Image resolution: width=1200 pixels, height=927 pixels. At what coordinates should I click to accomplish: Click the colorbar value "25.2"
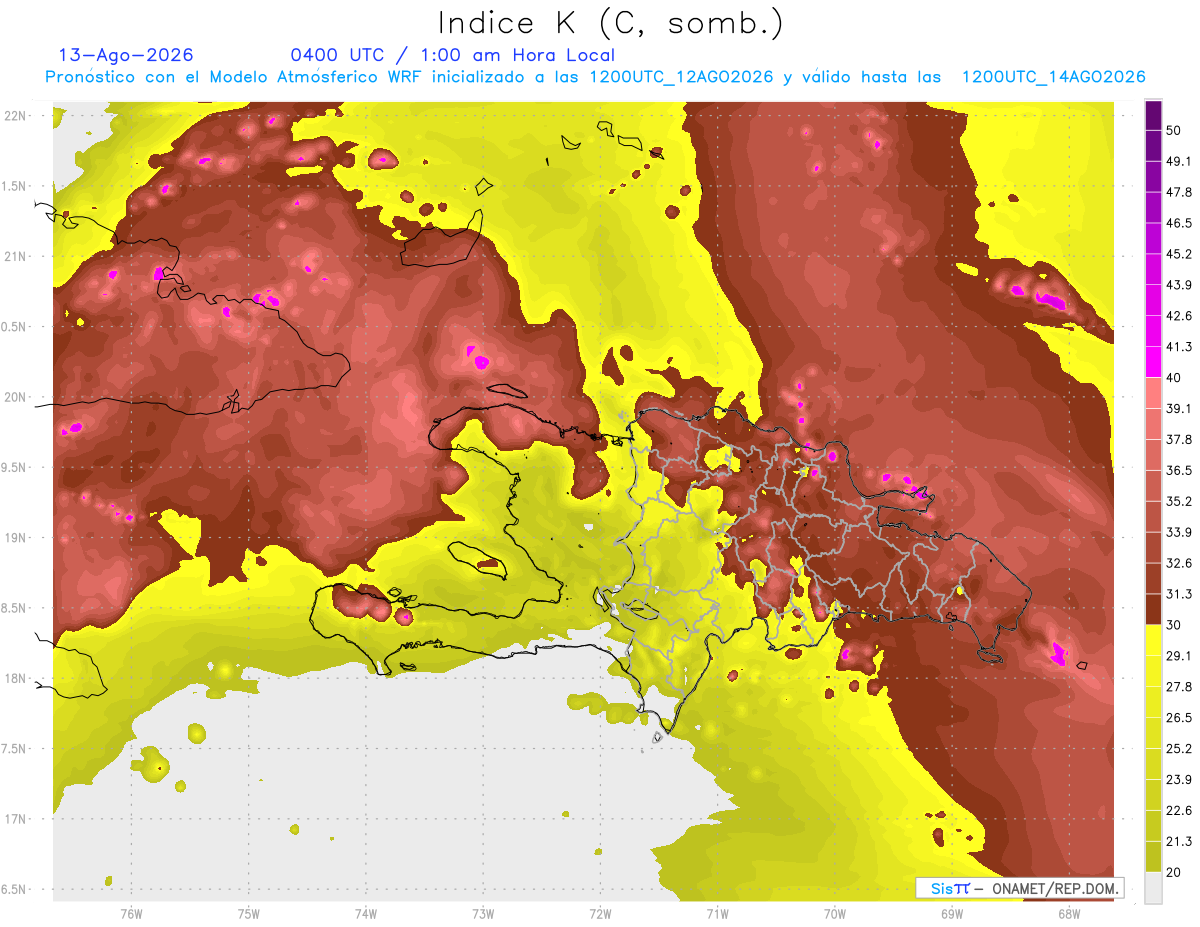pos(1179,749)
